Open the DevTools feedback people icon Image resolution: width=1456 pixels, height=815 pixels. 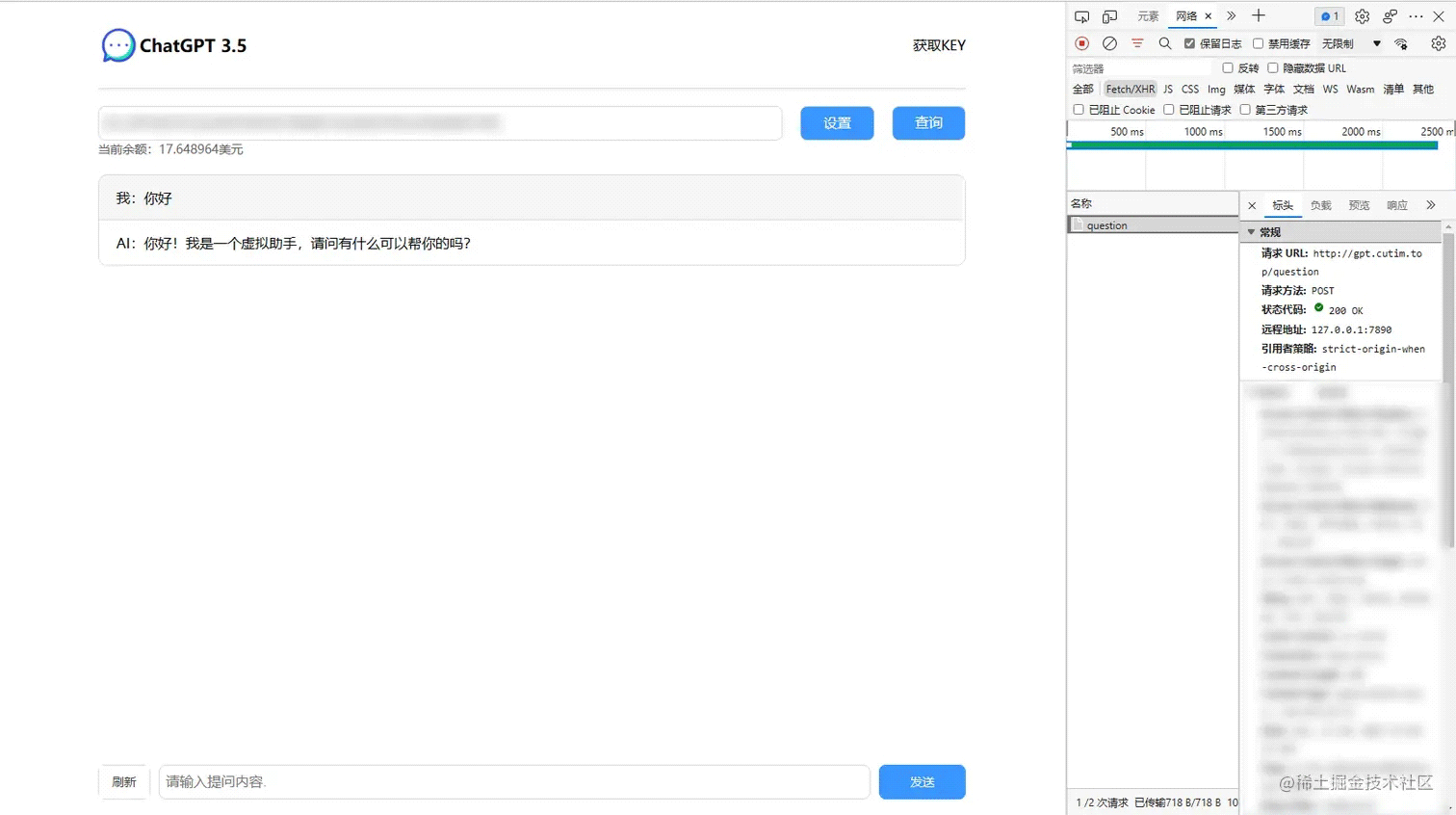tap(1390, 16)
